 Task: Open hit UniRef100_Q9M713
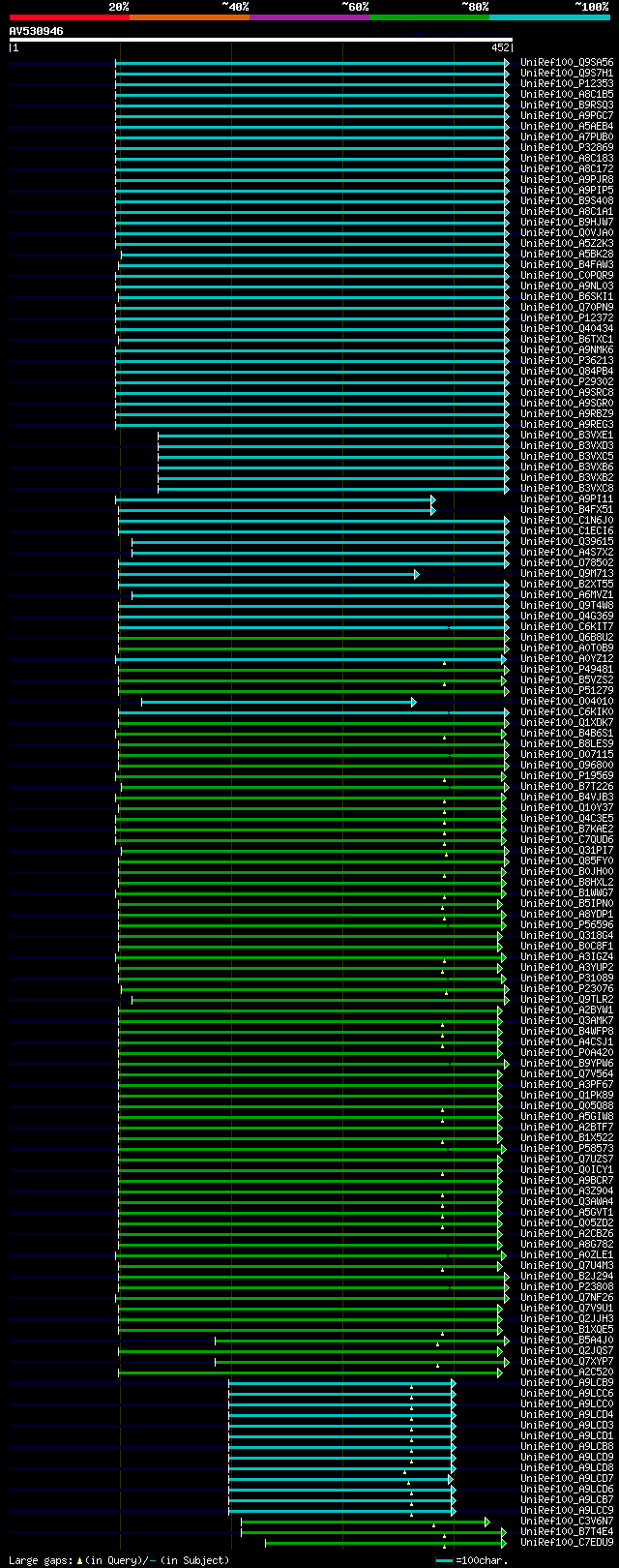[567, 573]
